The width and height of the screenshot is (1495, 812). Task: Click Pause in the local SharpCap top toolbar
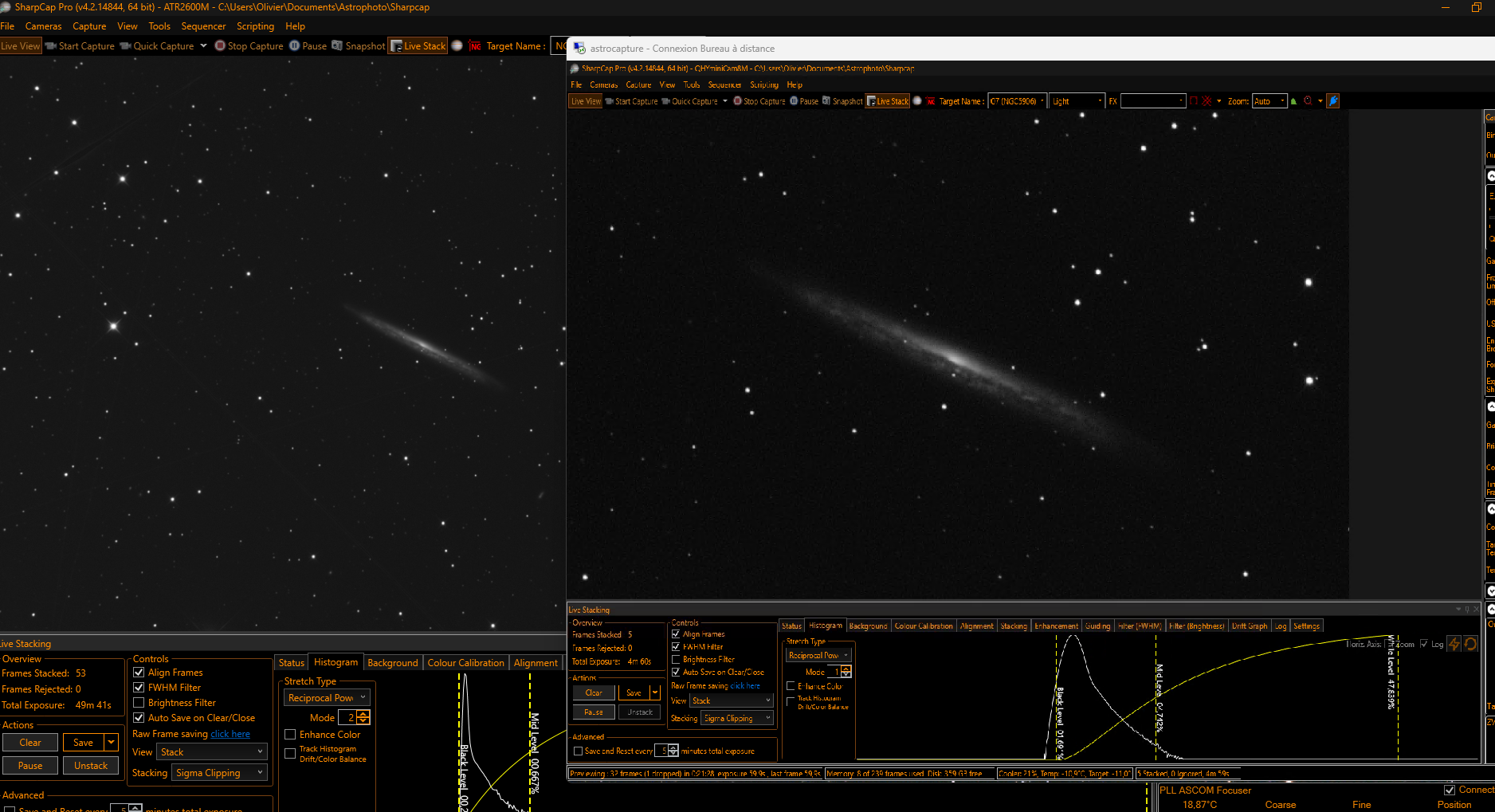(x=308, y=46)
